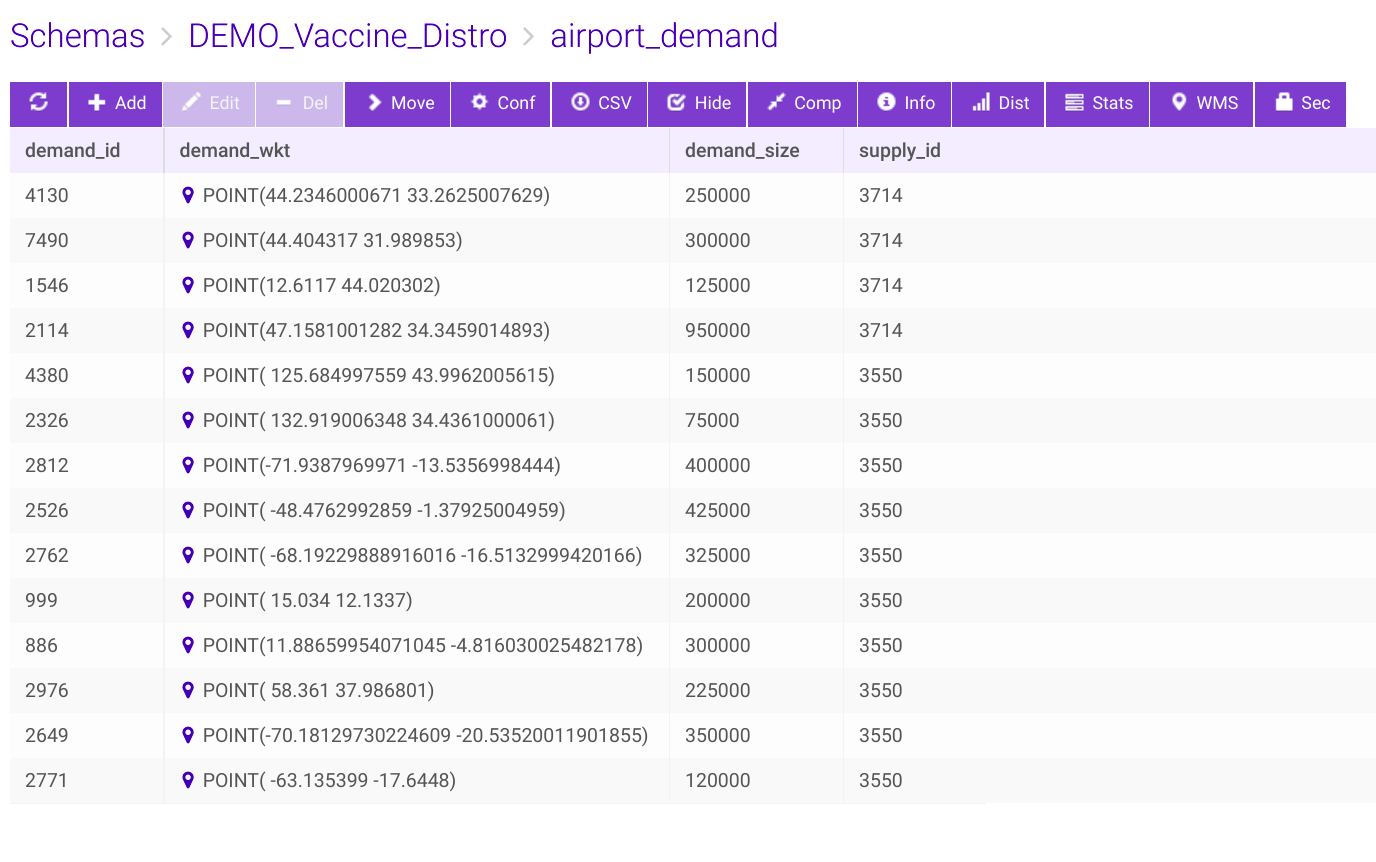1376x862 pixels.
Task: Go to Schemas breadcrumb link
Action: (78, 36)
